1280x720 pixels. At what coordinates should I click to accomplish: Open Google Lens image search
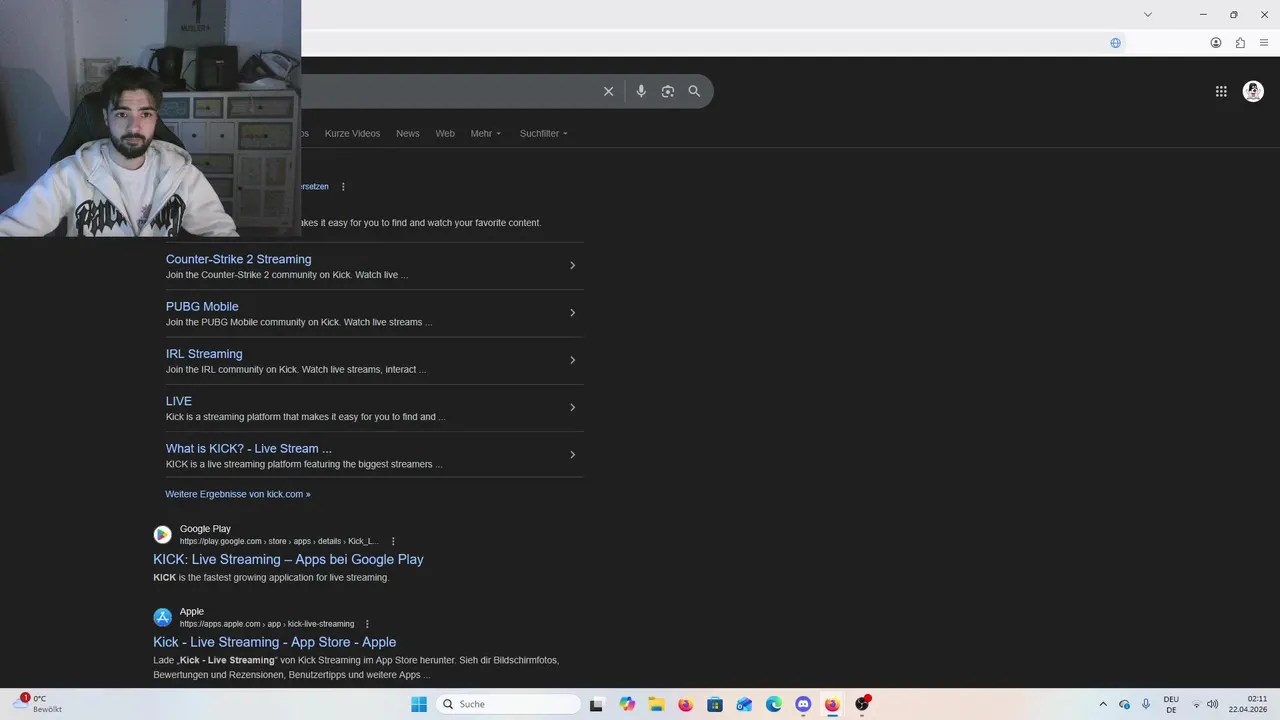[x=668, y=91]
